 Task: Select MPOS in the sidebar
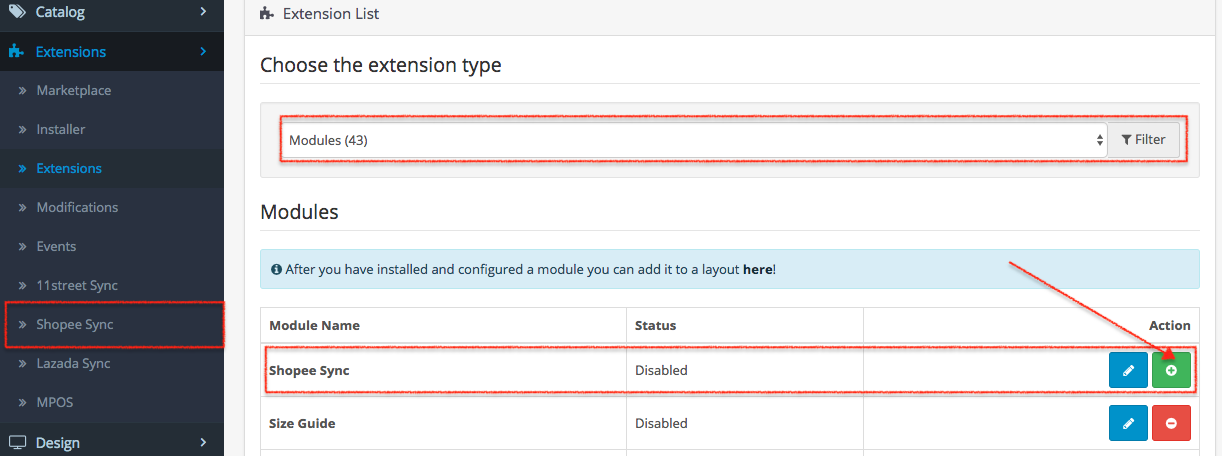tap(55, 402)
